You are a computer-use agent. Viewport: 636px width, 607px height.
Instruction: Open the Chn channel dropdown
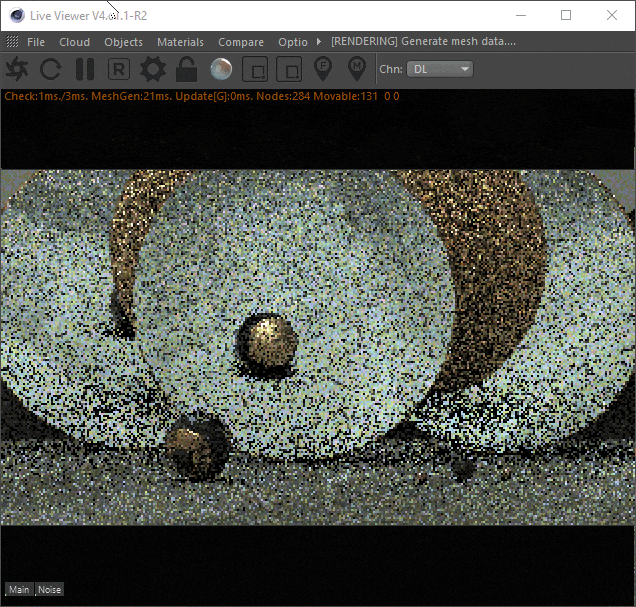[x=439, y=69]
